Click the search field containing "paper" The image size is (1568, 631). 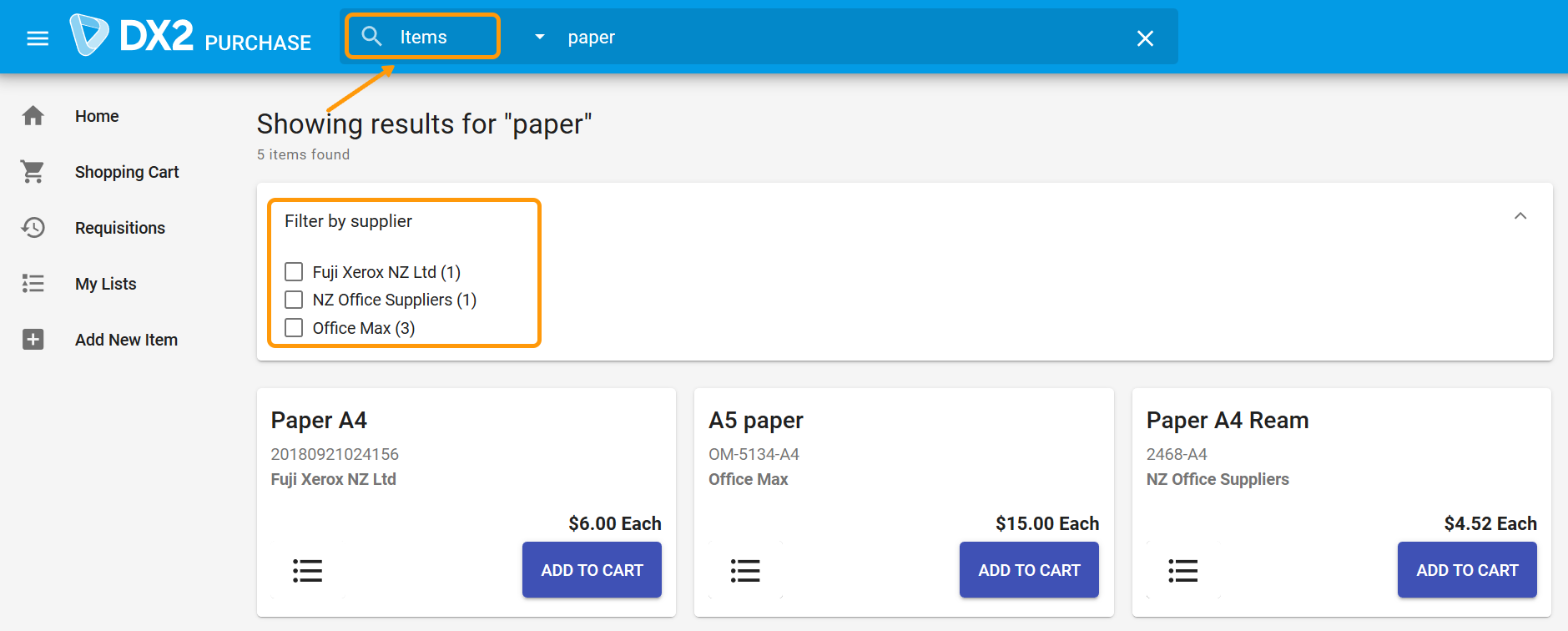pos(834,38)
